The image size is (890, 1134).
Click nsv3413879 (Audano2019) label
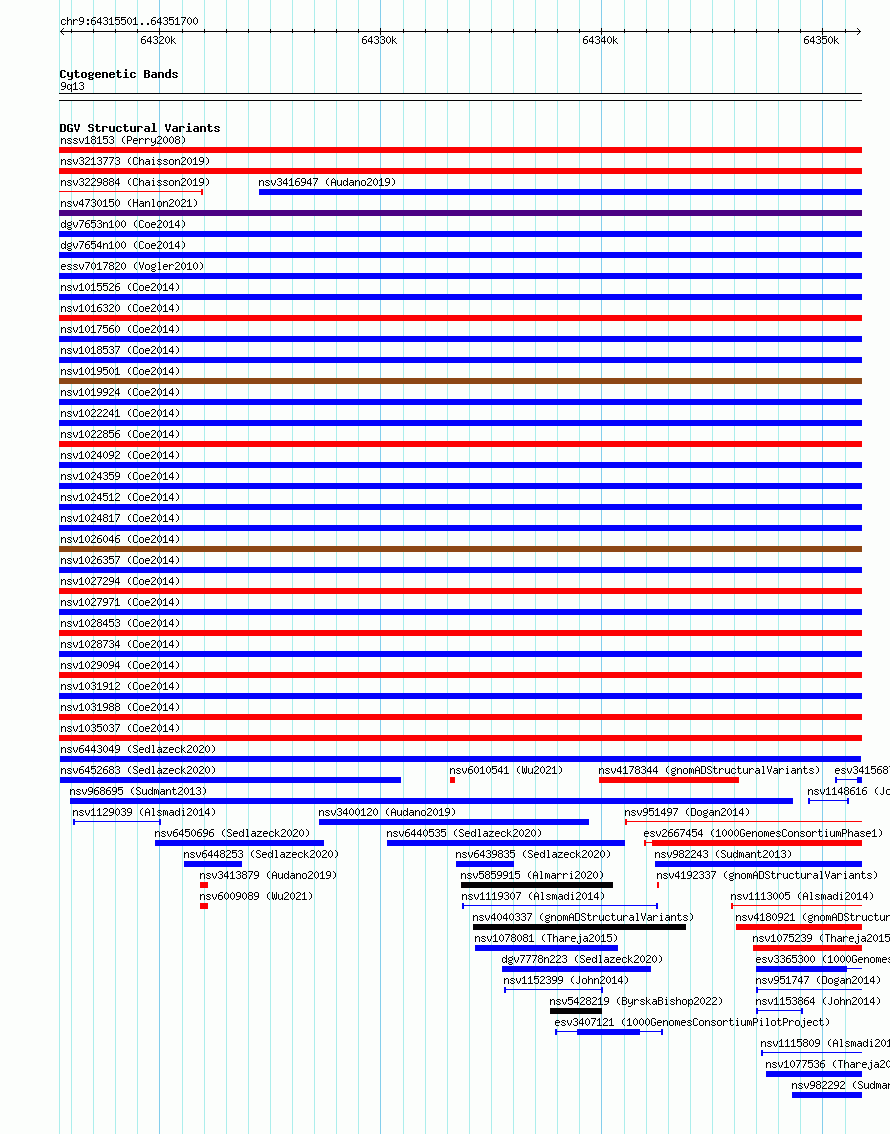pos(268,874)
